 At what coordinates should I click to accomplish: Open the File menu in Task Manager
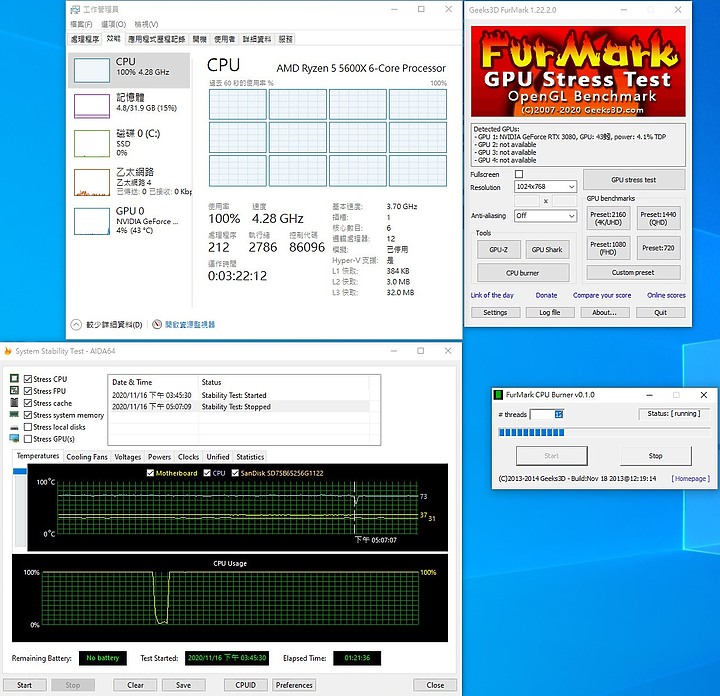pyautogui.click(x=81, y=24)
